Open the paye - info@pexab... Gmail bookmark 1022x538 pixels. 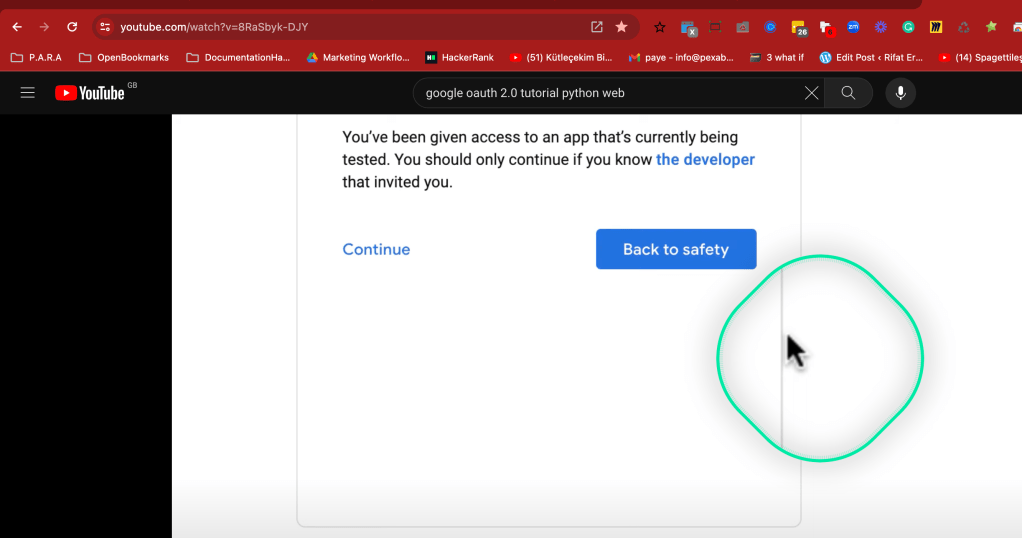coord(681,57)
